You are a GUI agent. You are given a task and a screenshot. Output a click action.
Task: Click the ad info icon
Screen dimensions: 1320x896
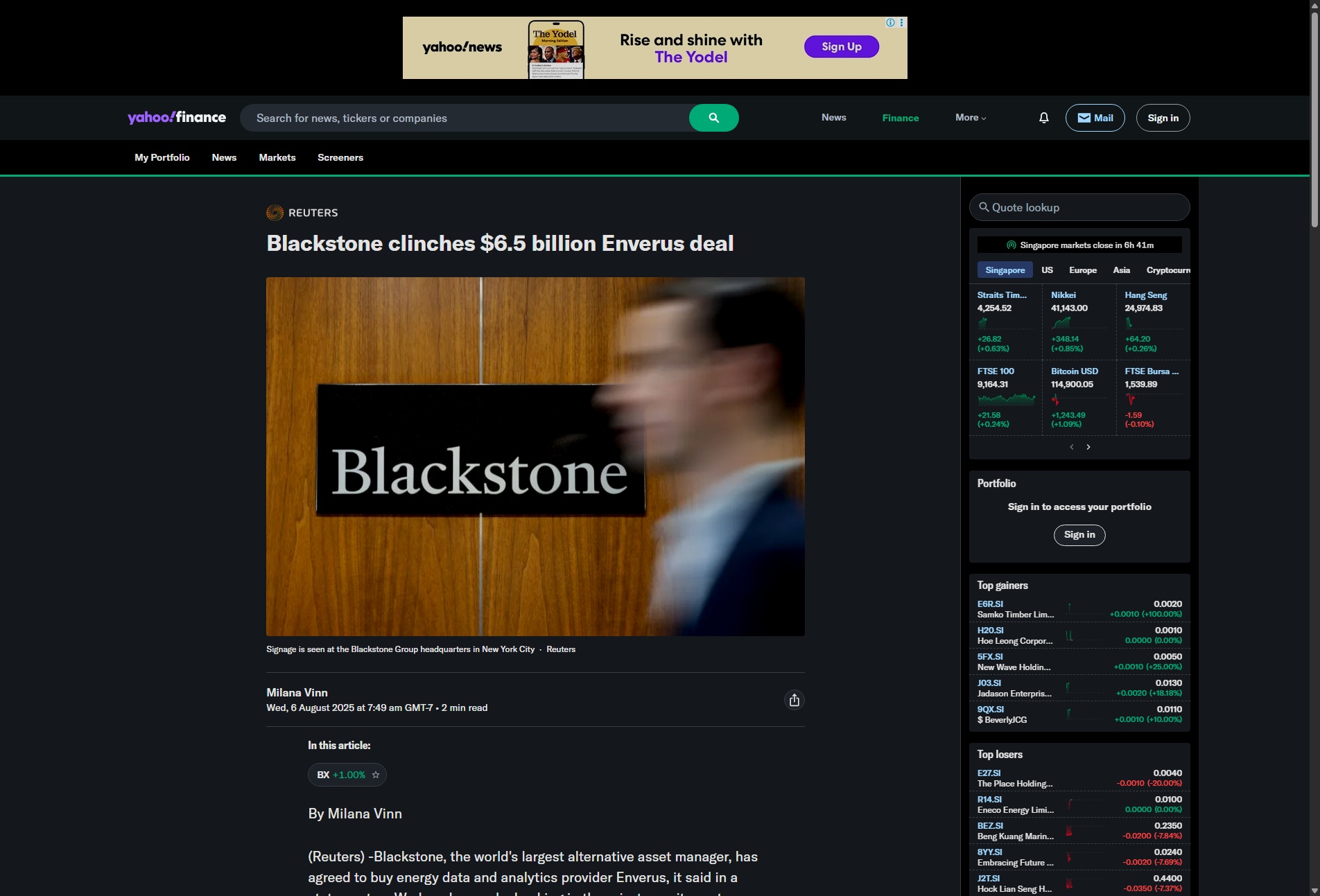click(x=890, y=22)
